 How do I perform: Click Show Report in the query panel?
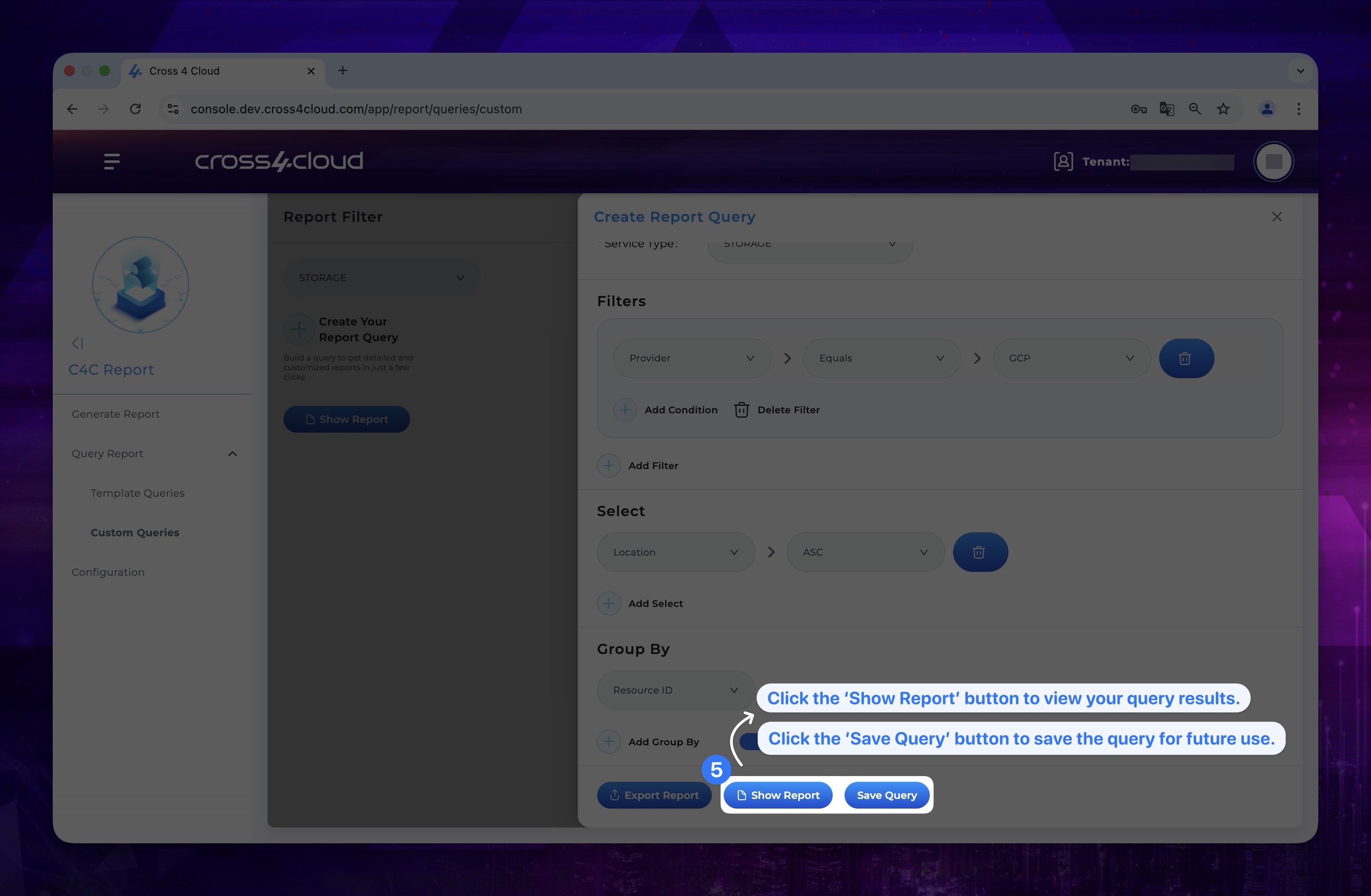(x=778, y=795)
